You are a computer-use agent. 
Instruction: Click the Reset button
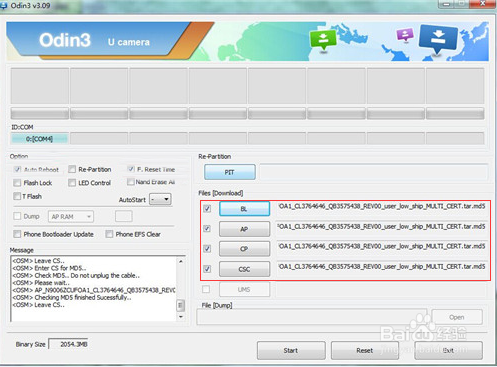[365, 350]
